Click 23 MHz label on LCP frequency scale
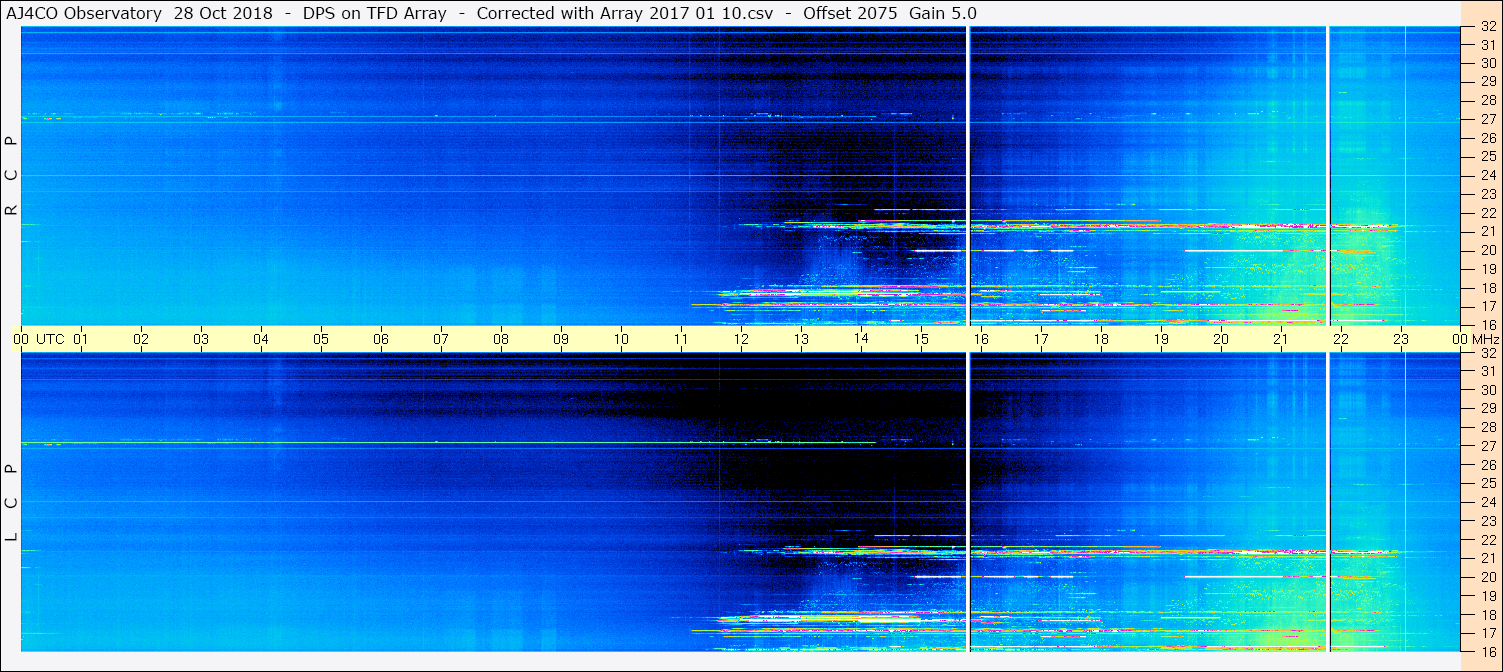The image size is (1503, 672). [1487, 521]
